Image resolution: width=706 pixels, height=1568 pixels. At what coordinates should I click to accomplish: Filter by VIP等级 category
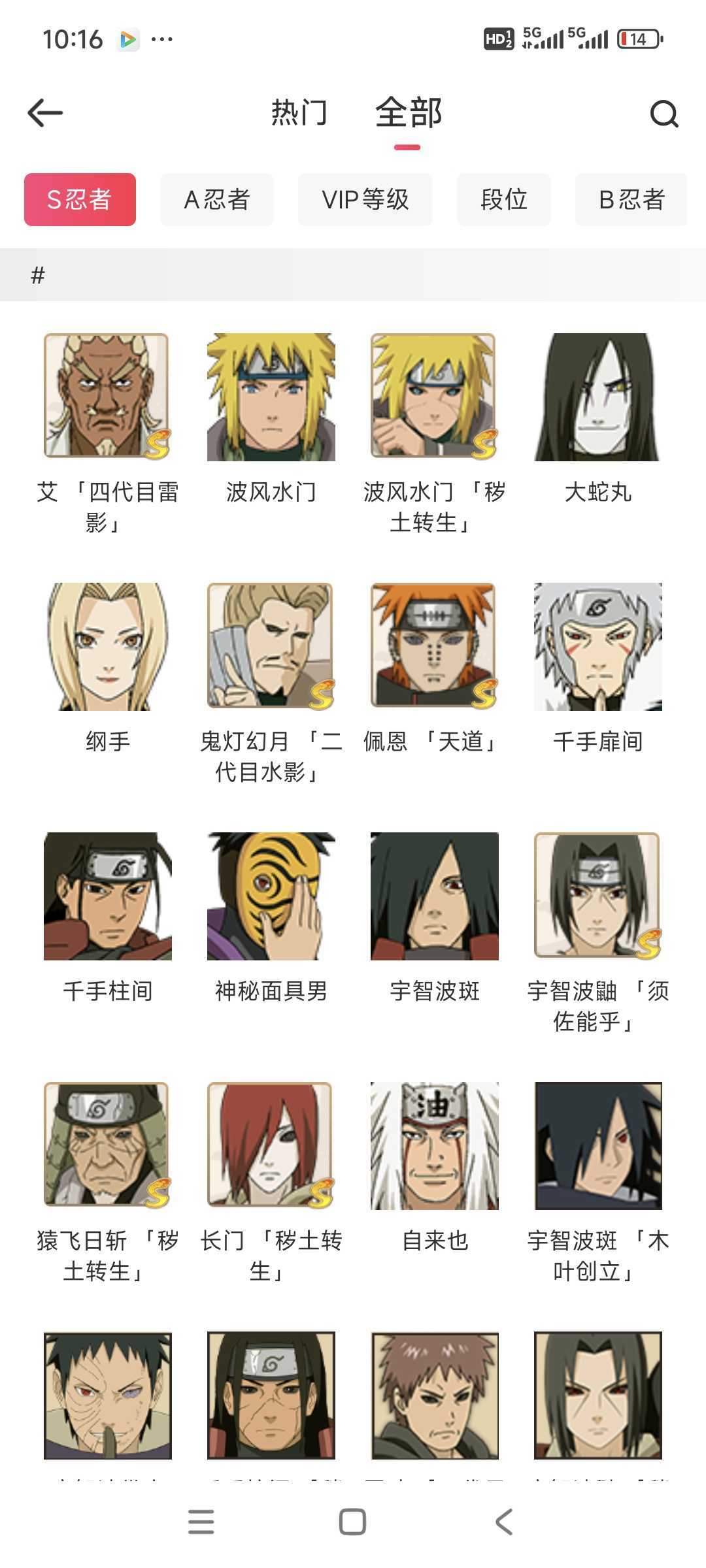365,199
